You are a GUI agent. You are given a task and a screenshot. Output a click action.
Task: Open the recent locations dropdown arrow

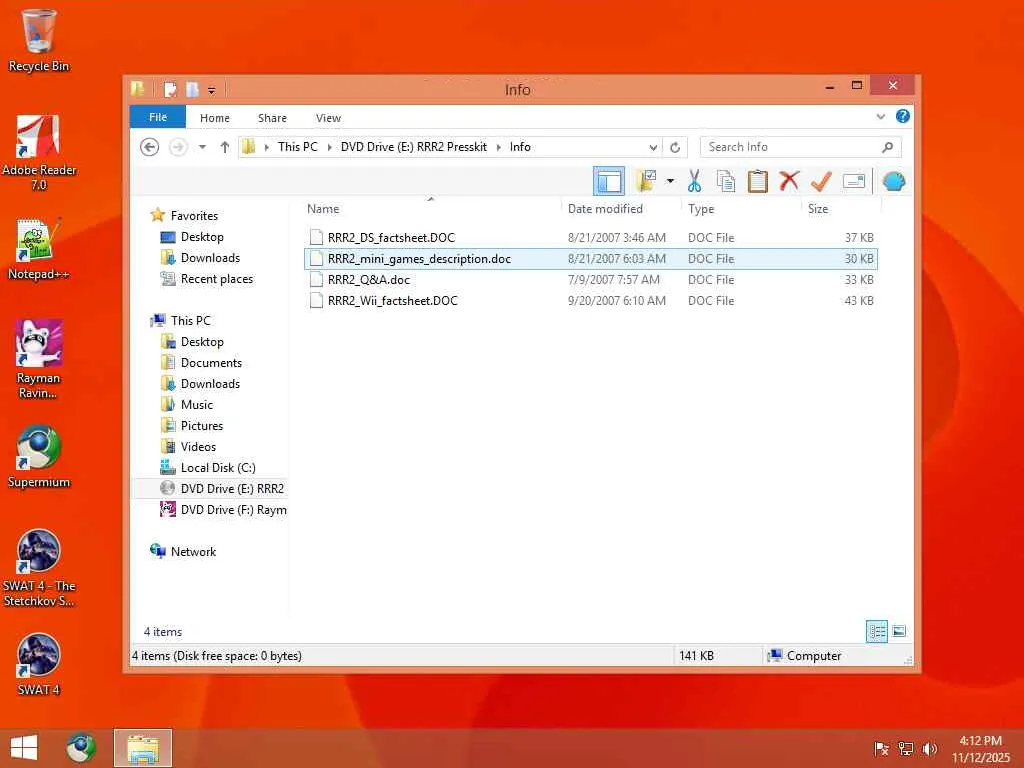point(202,147)
